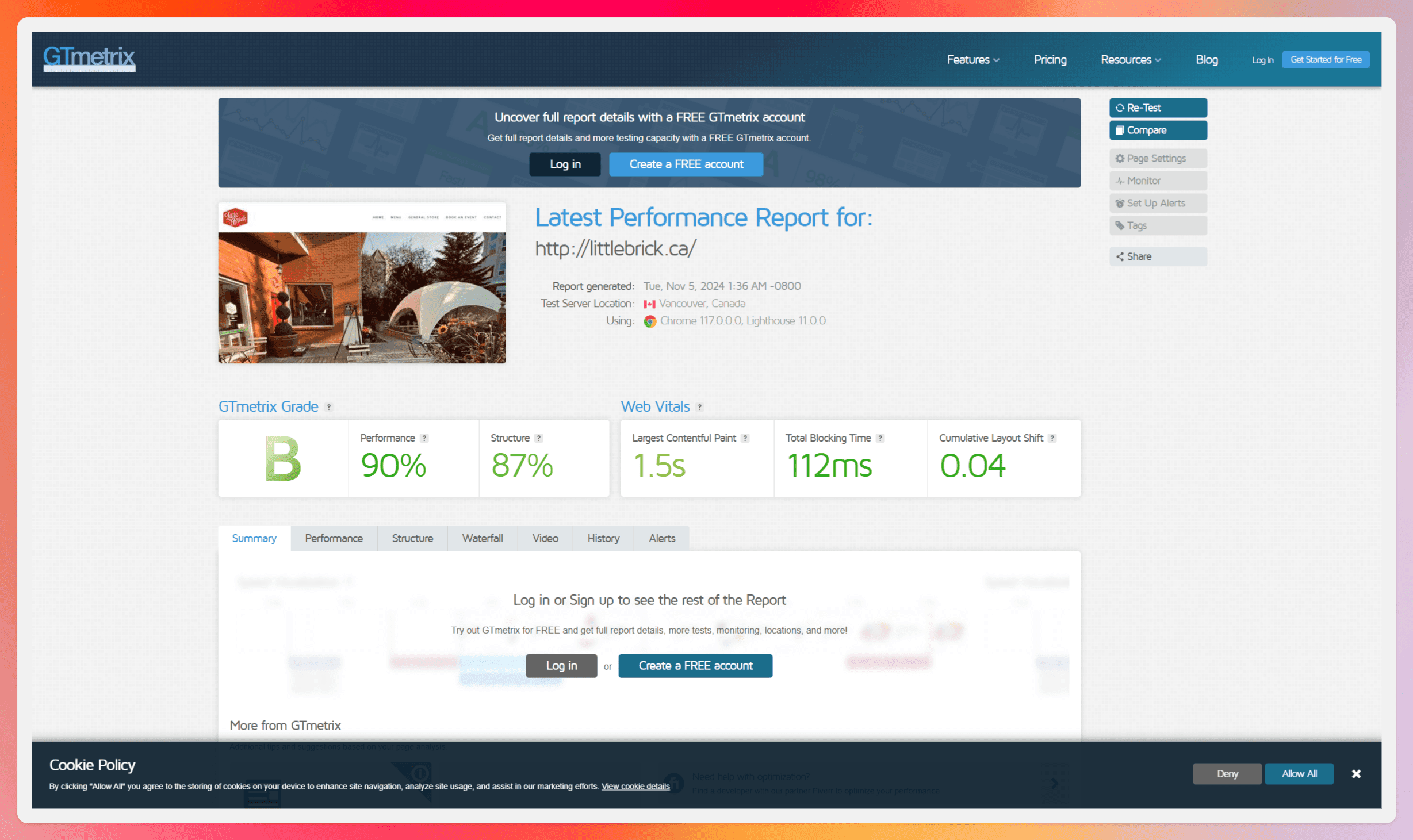Open Largest Contentful Paint help icon
The width and height of the screenshot is (1413, 840).
[745, 438]
